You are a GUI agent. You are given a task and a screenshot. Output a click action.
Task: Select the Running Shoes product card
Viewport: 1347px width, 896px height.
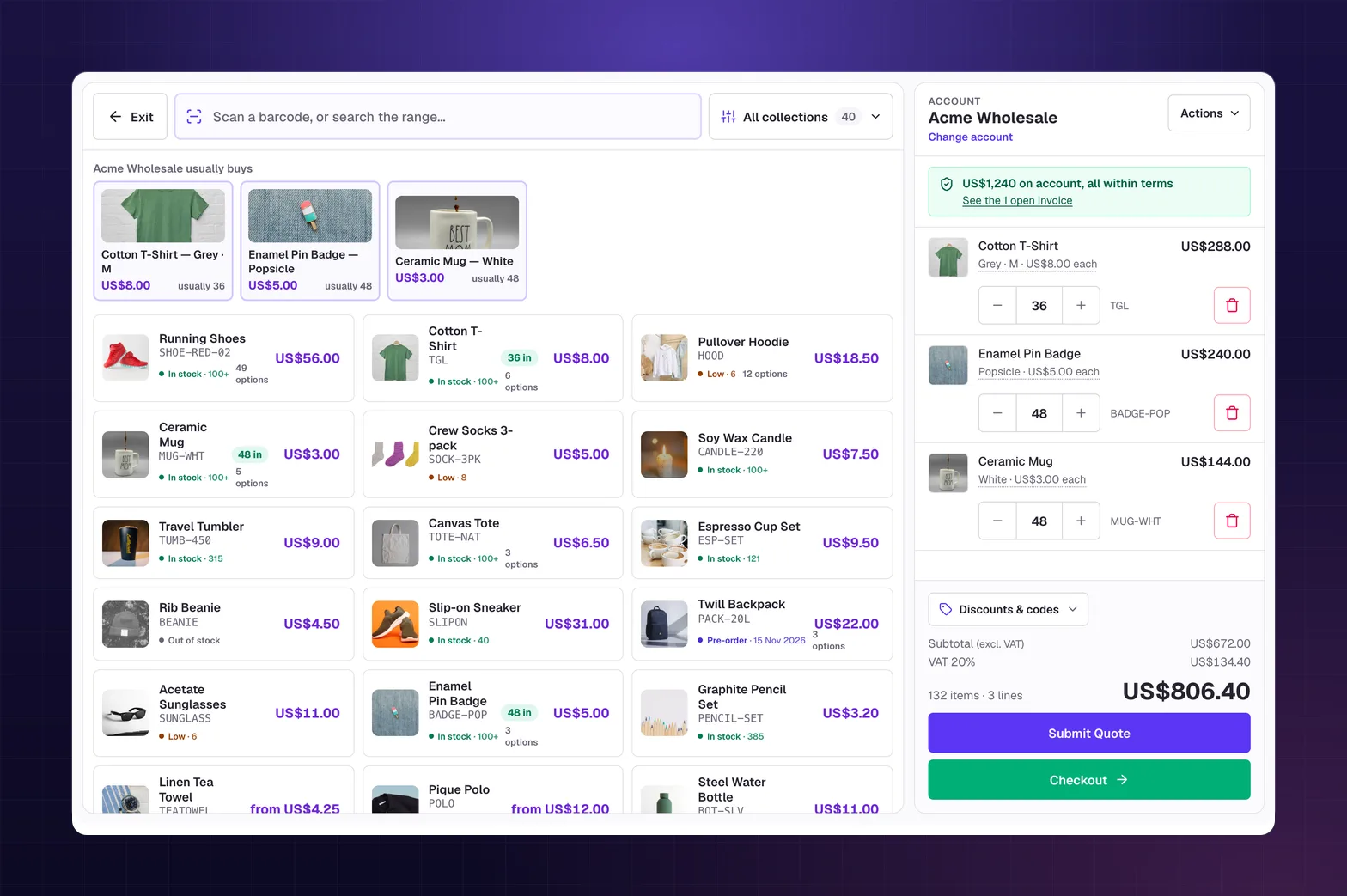223,358
